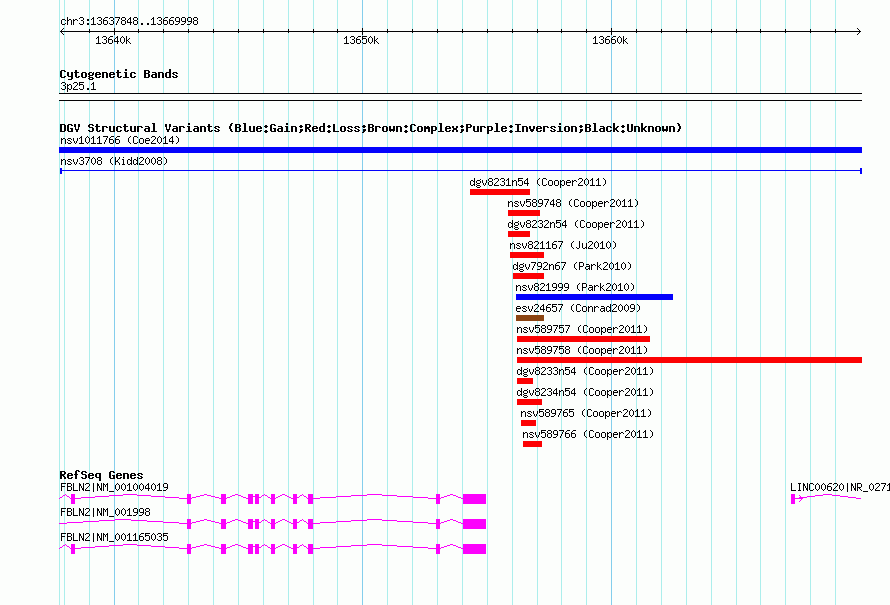Click the 13640k ruler tick label
Screen dimensions: 890x605
coord(113,40)
